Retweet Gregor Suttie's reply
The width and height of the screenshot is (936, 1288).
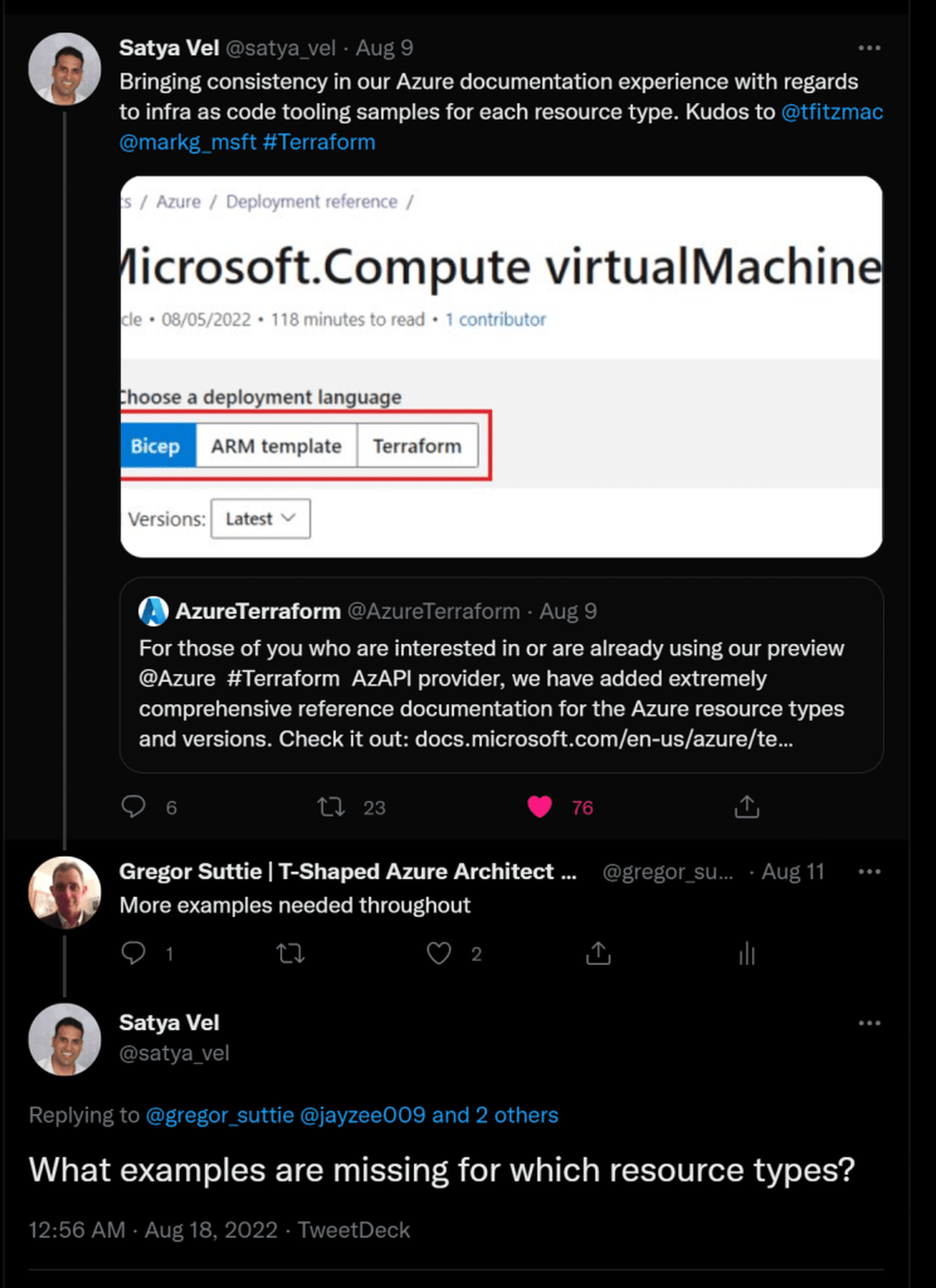click(x=291, y=953)
